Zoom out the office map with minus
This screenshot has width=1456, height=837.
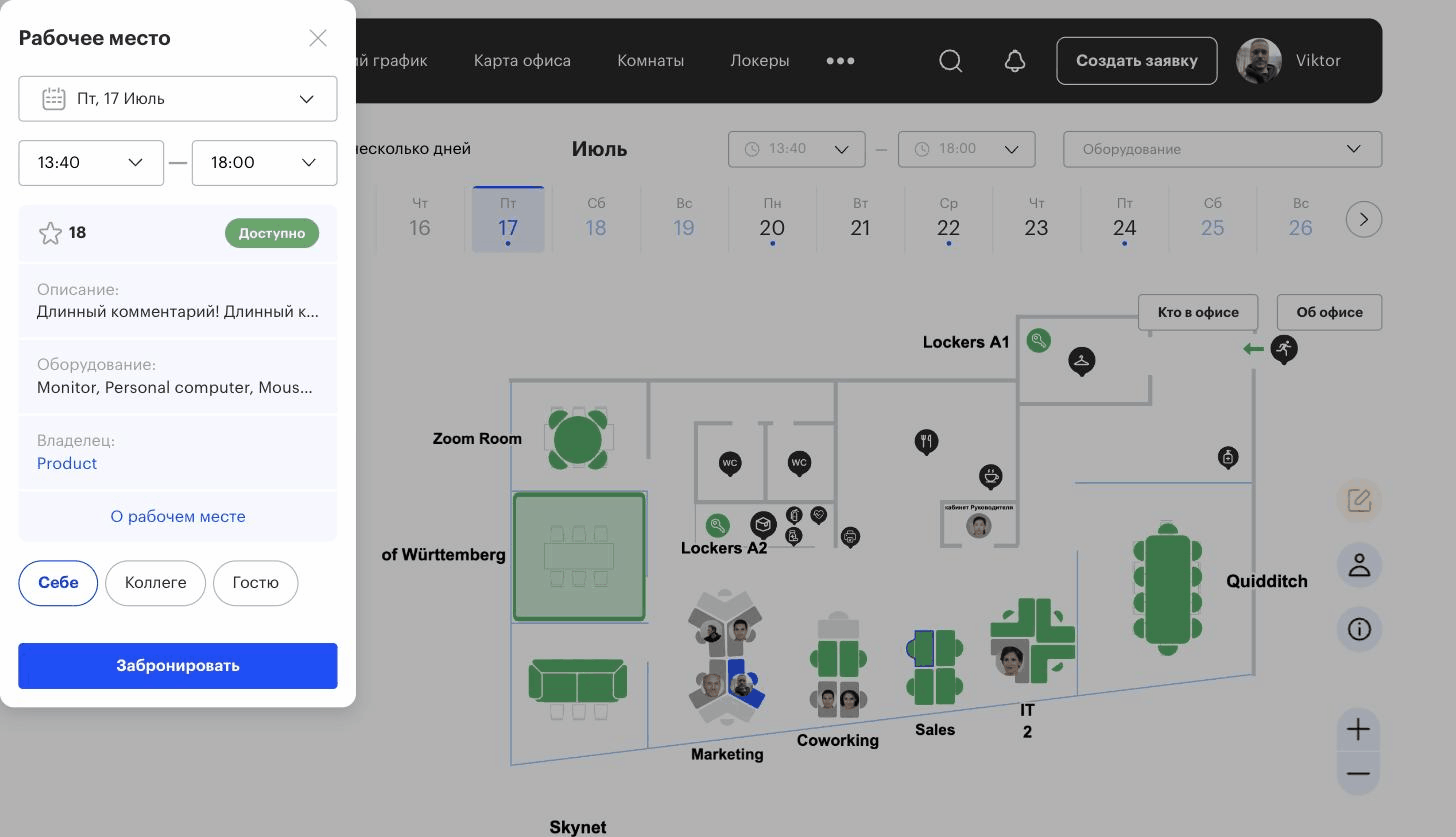1358,773
